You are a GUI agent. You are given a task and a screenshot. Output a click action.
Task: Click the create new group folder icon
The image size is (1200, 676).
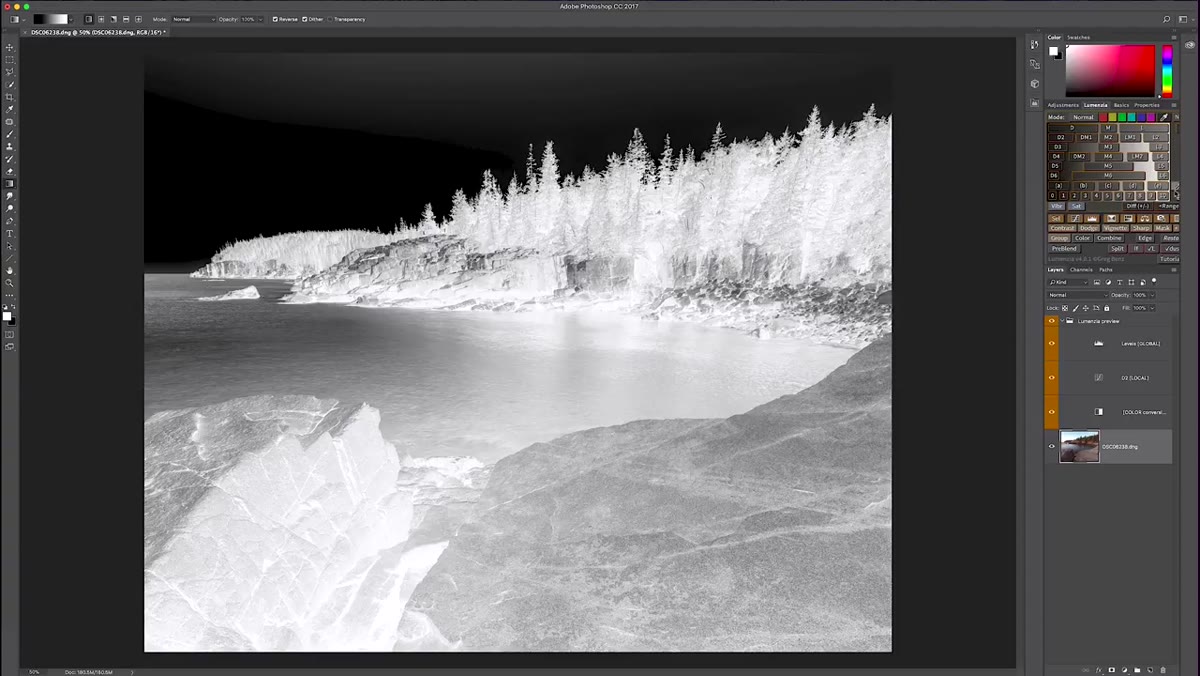[x=1137, y=670]
